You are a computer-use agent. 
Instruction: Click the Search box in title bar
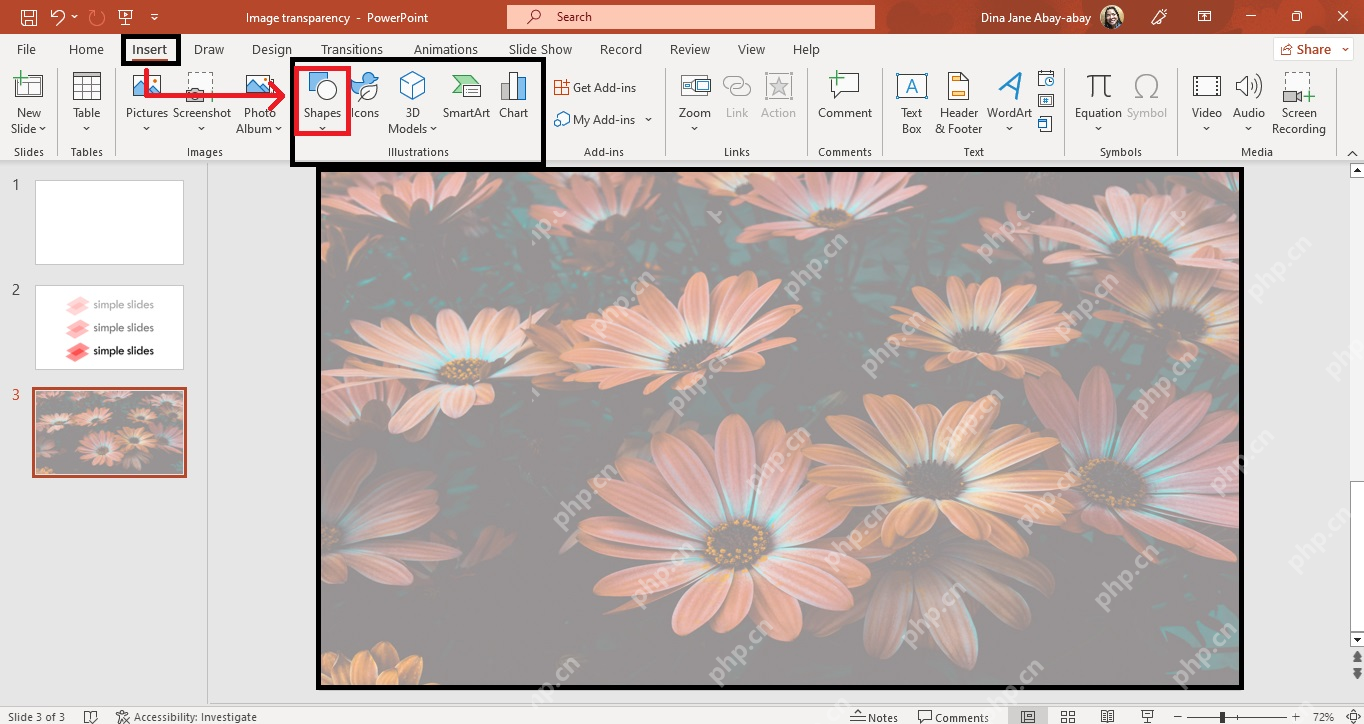click(x=691, y=17)
